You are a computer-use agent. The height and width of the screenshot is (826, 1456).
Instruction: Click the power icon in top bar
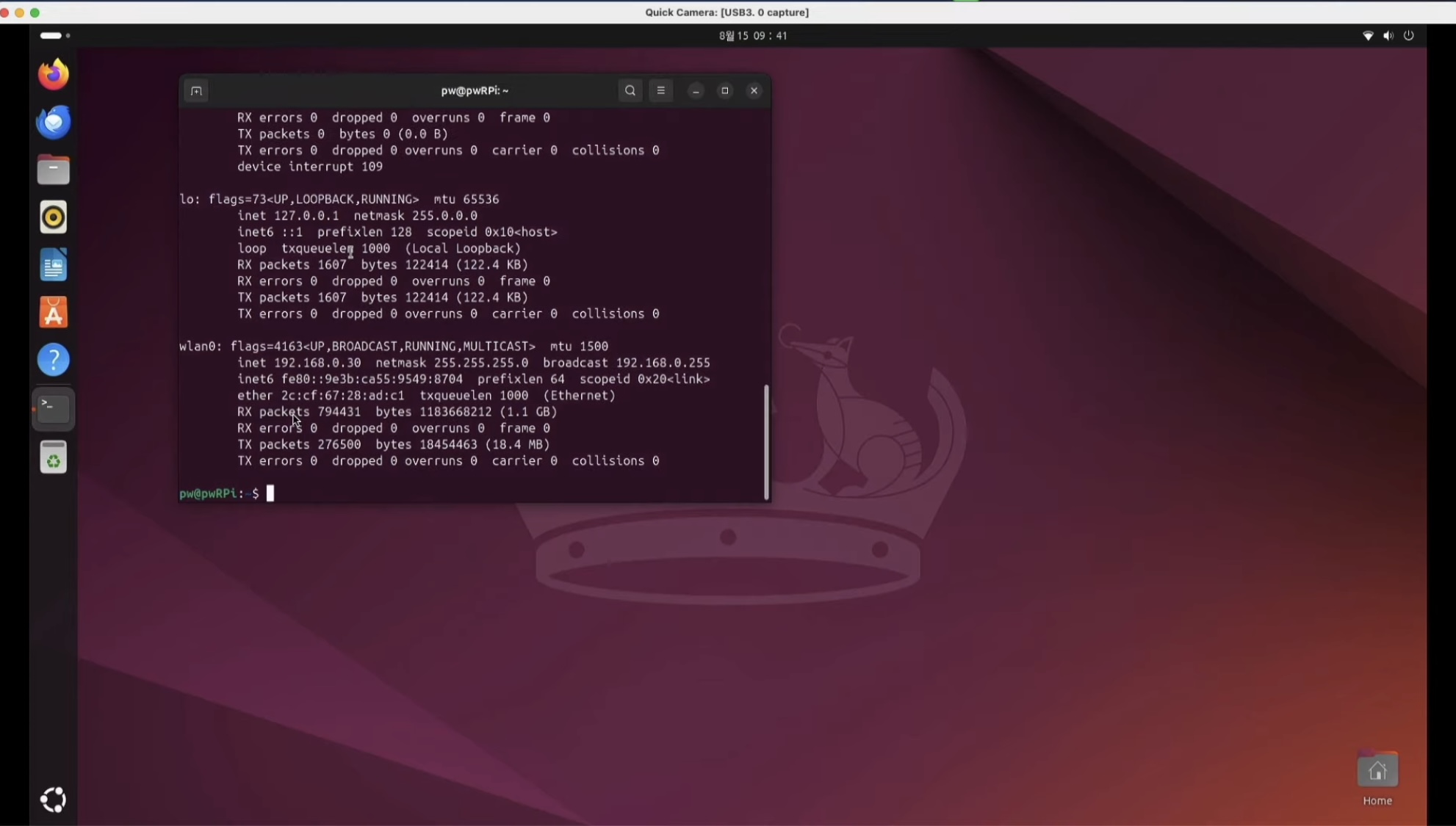pos(1408,36)
